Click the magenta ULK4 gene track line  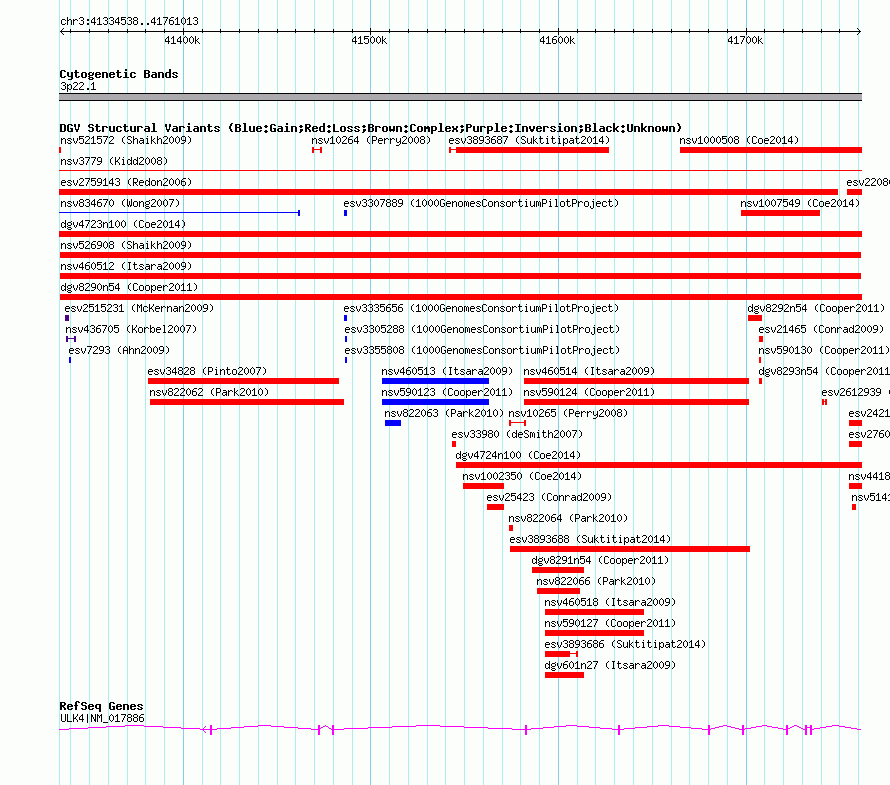[x=460, y=729]
